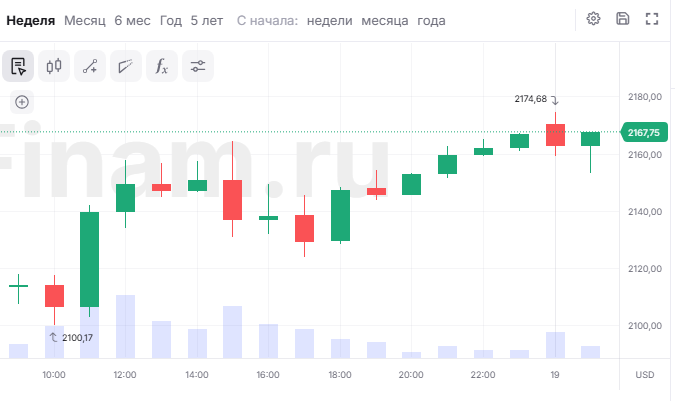This screenshot has width=675, height=401.
Task: Click the 2180,00 price axis label
Action: (x=645, y=97)
